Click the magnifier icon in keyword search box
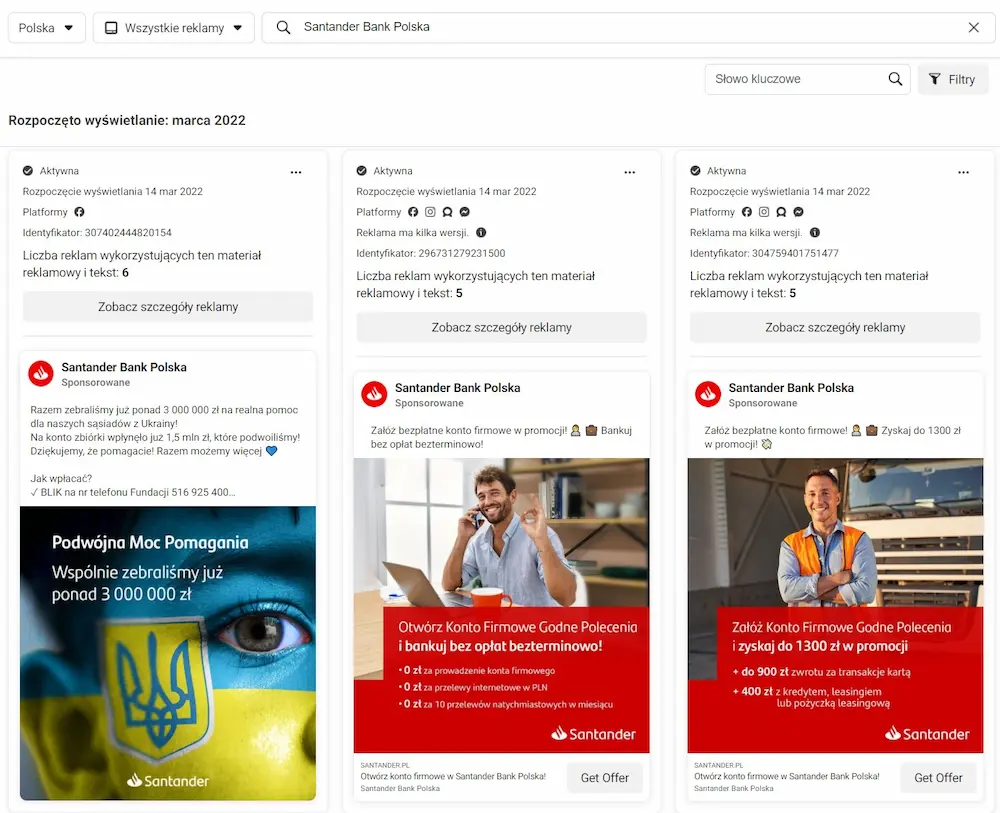The width and height of the screenshot is (1000, 813). 895,79
